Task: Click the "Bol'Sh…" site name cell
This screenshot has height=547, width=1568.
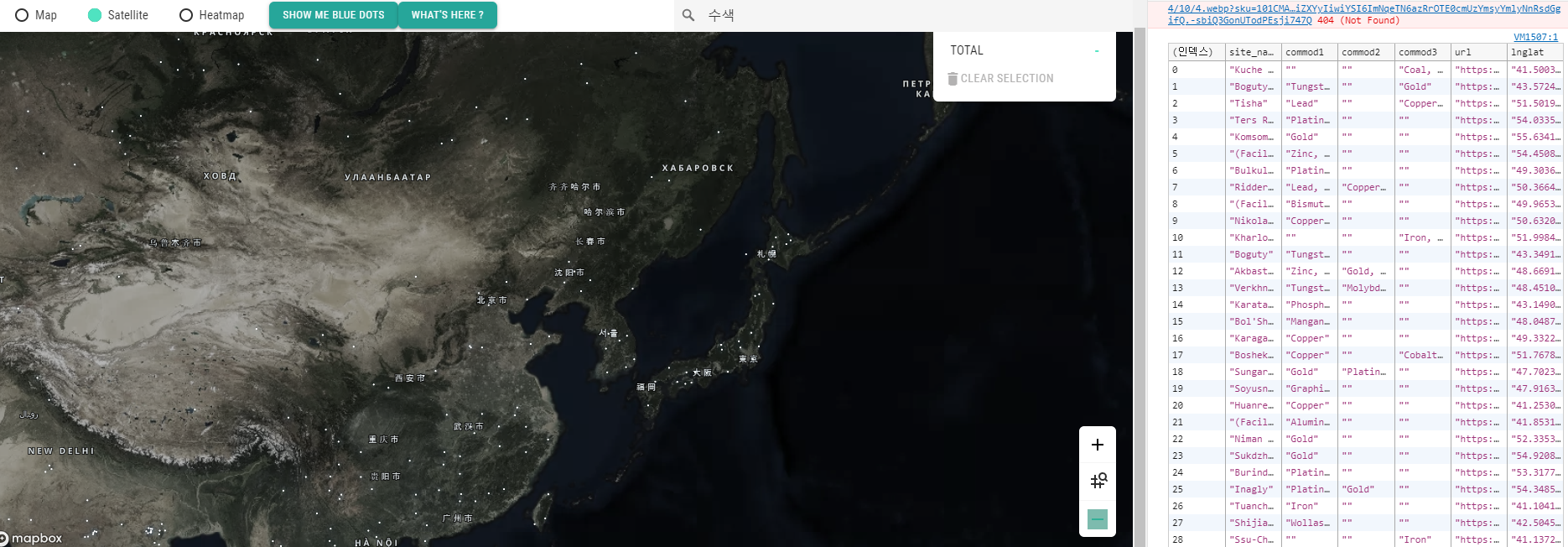Action: click(1253, 321)
